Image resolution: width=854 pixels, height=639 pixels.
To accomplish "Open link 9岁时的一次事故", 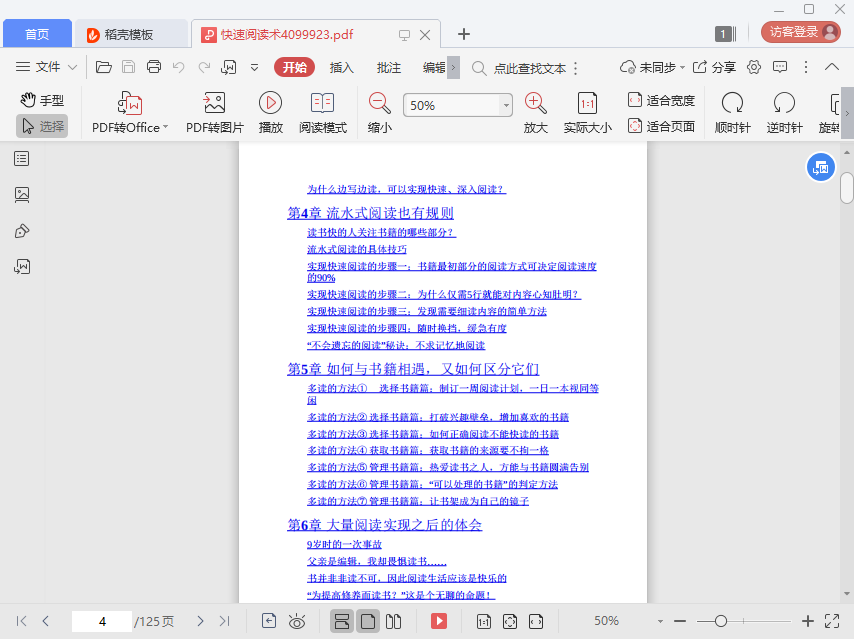I will coord(344,544).
